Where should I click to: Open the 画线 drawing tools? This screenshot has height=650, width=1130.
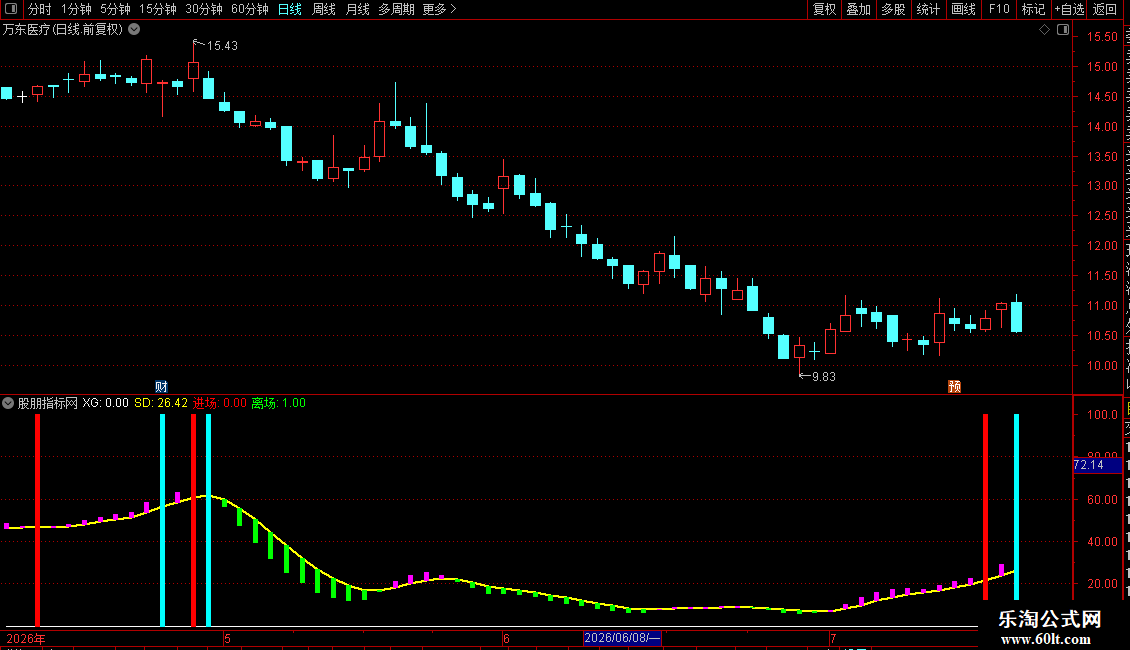963,9
